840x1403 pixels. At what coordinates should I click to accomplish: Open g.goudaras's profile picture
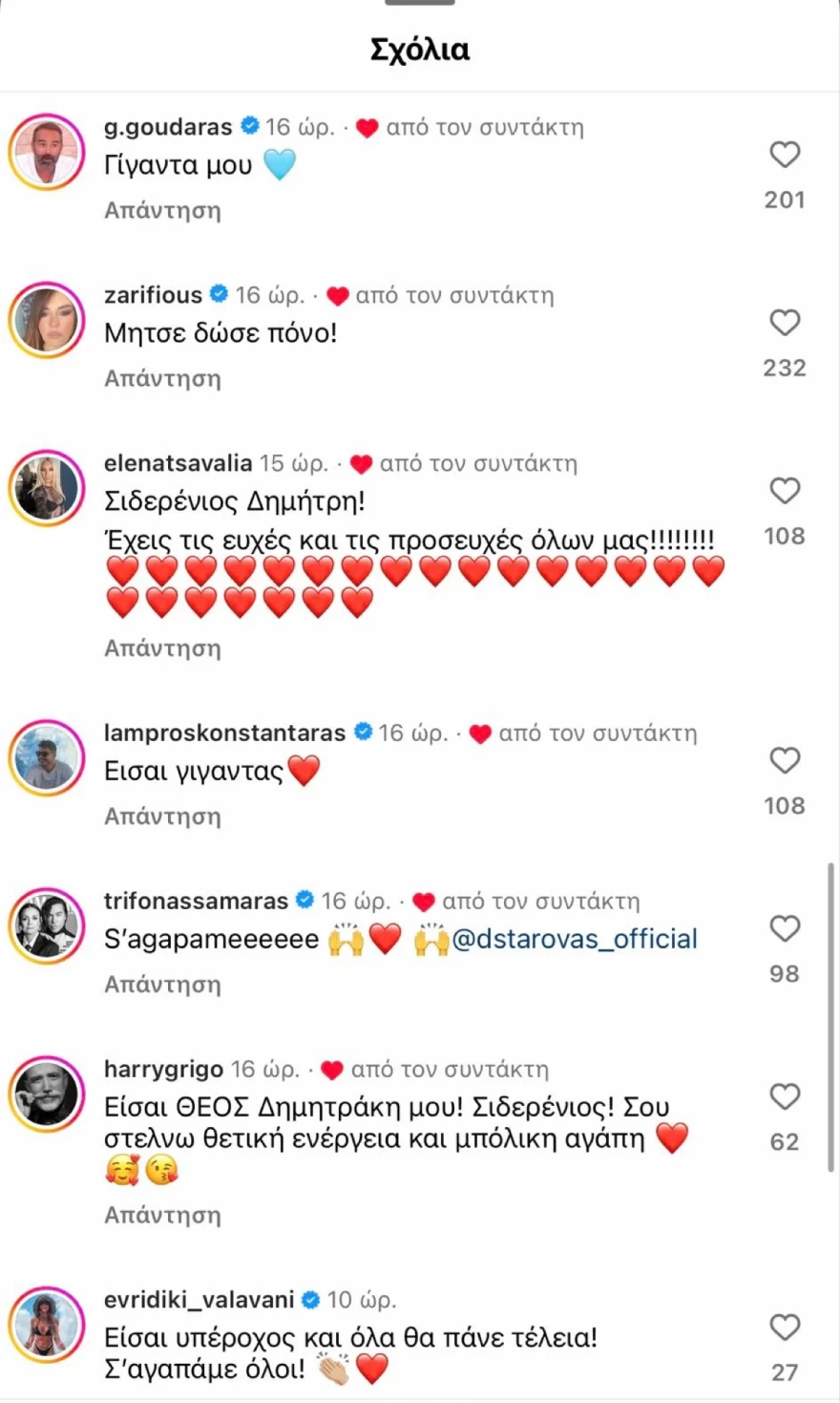pos(47,153)
